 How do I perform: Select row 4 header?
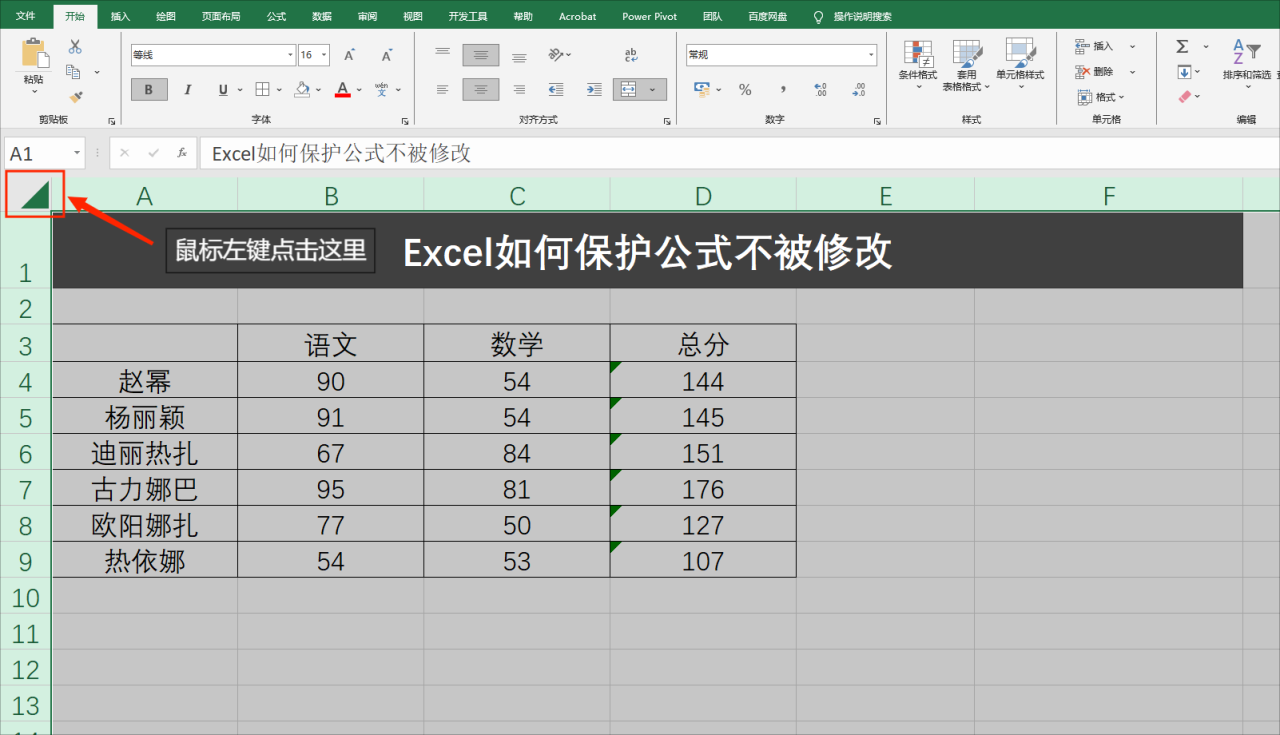tap(25, 381)
